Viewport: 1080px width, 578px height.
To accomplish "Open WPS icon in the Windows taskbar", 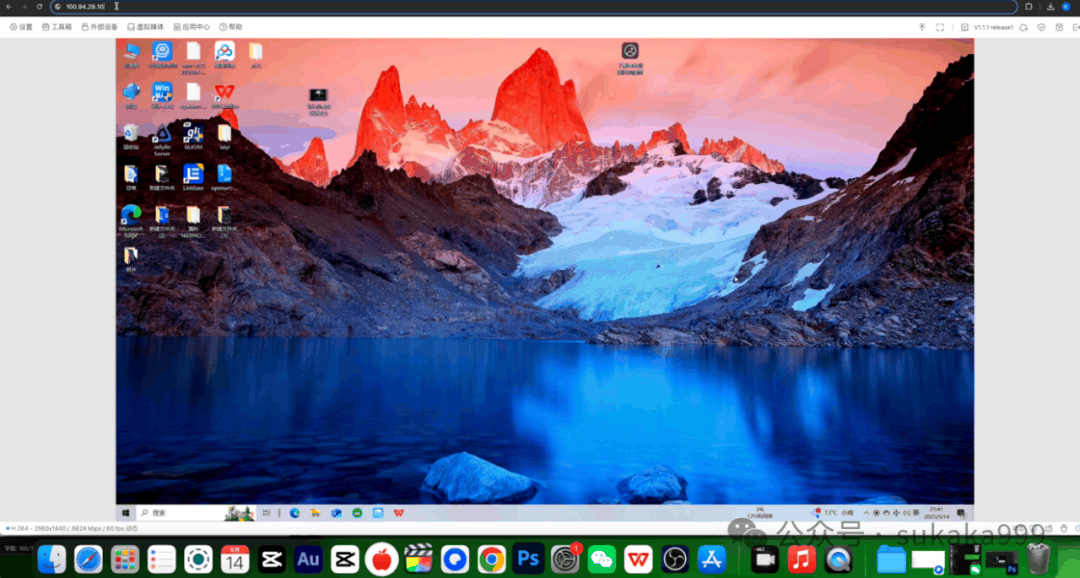I will click(399, 513).
